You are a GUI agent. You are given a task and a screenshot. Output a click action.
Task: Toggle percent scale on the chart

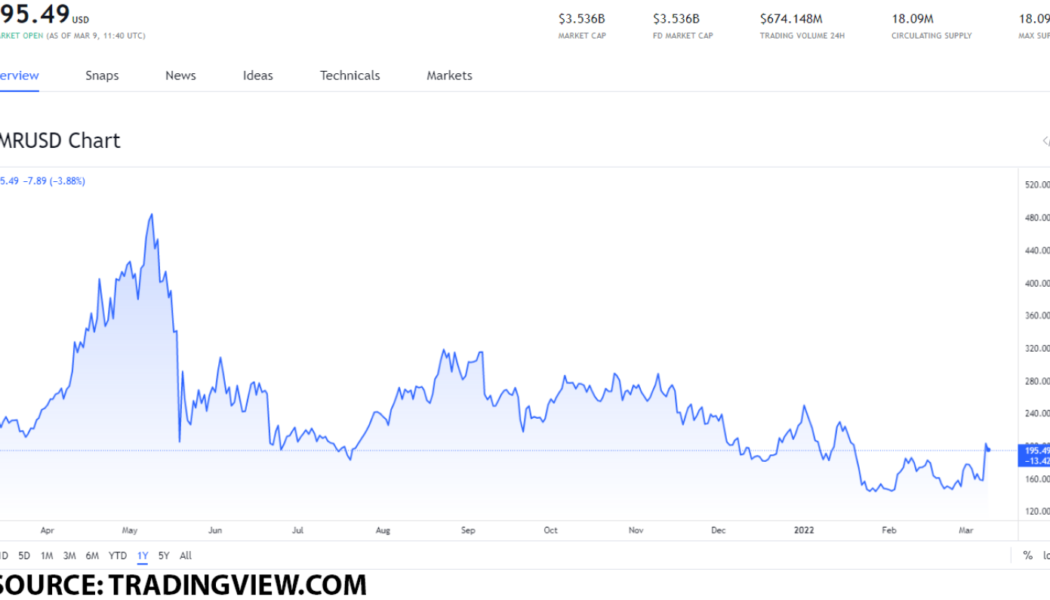click(x=1027, y=555)
